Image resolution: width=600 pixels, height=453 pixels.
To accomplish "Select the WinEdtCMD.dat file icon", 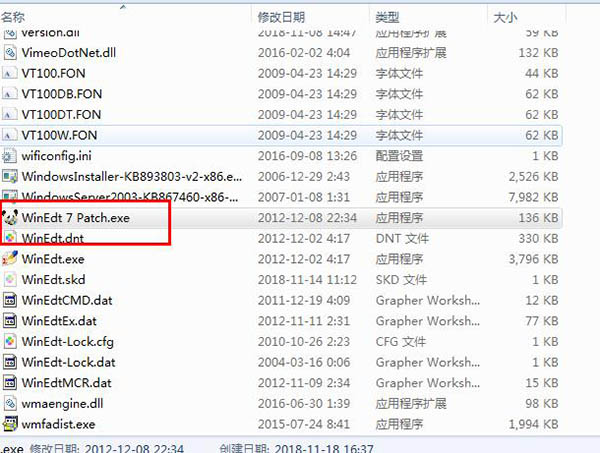I will click(10, 300).
